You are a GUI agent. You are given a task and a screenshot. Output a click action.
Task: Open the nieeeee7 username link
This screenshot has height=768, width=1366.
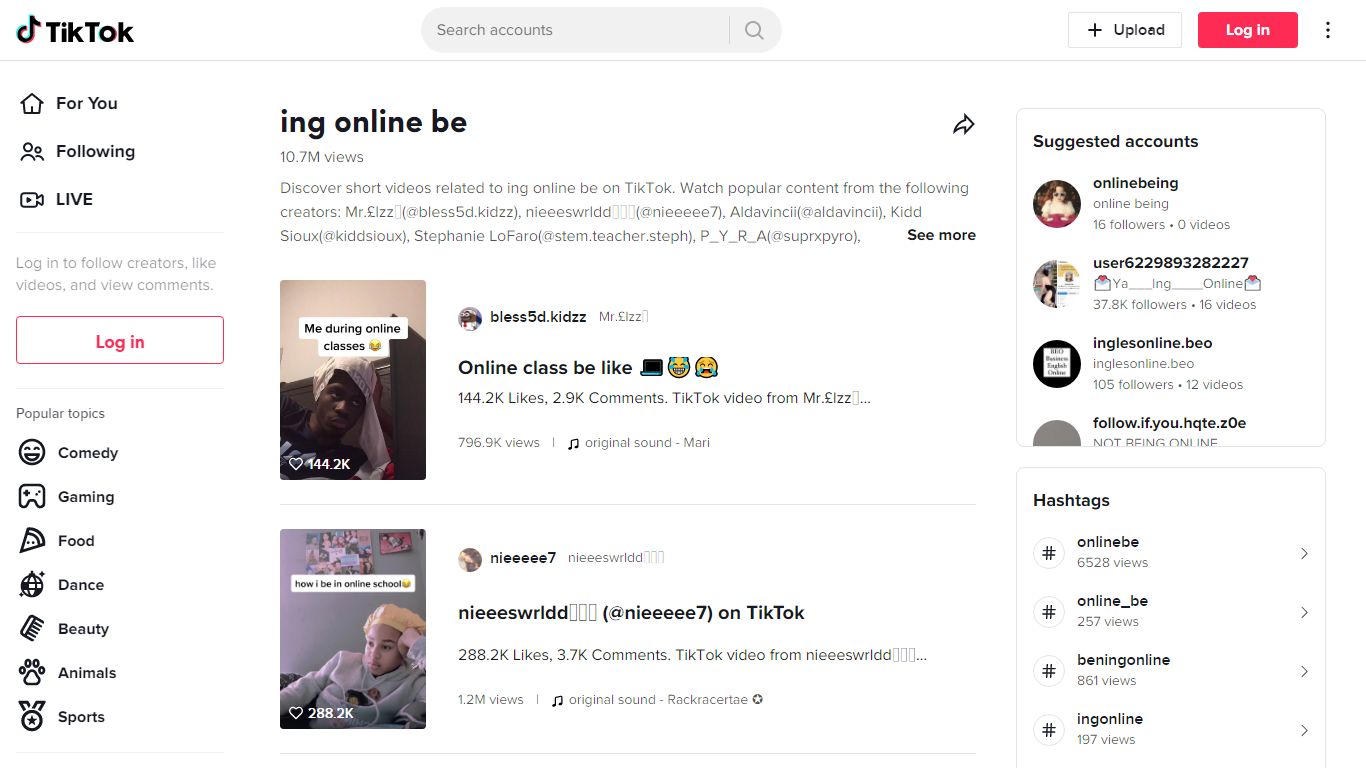click(x=523, y=558)
